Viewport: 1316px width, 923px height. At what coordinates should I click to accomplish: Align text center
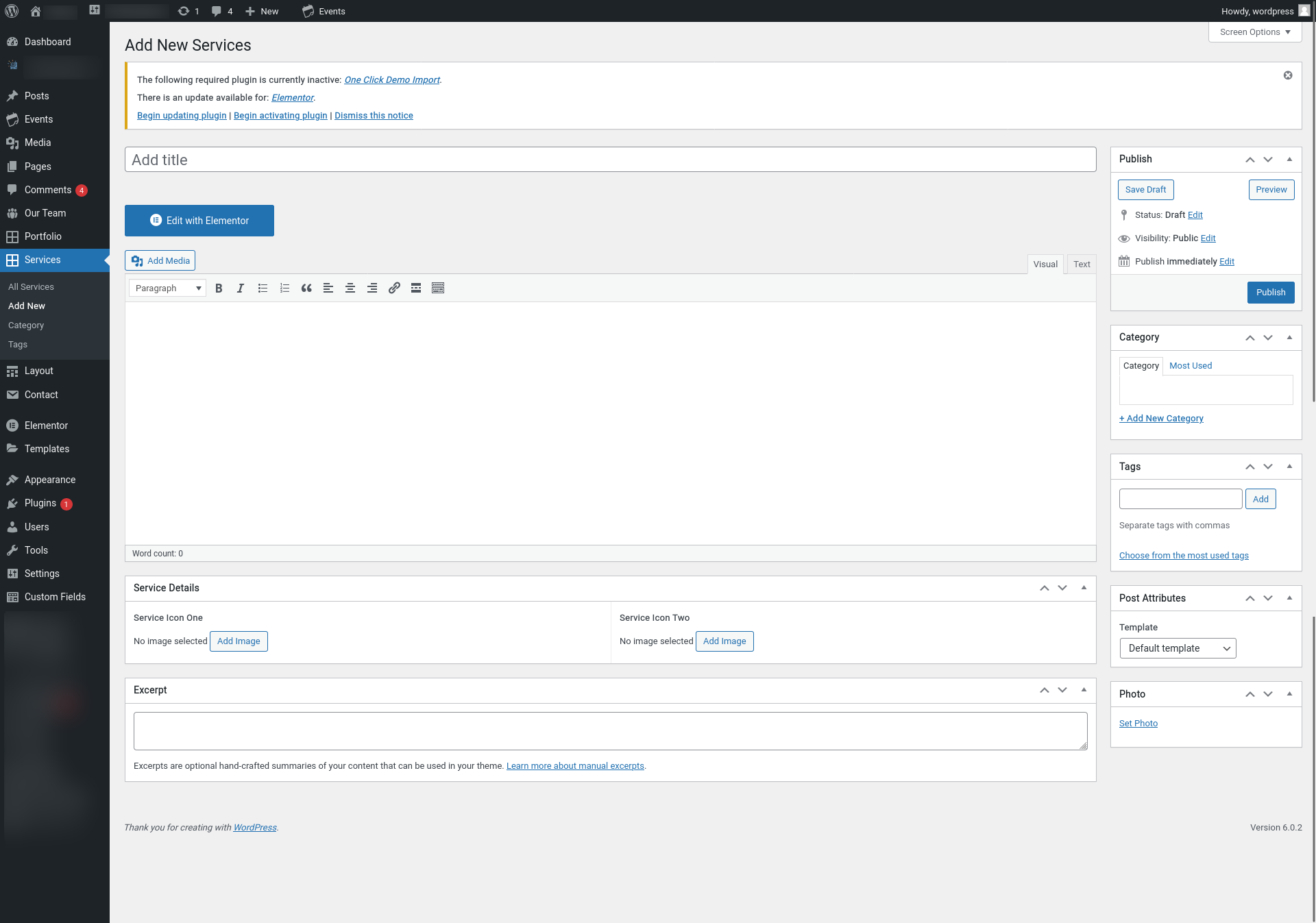350,288
